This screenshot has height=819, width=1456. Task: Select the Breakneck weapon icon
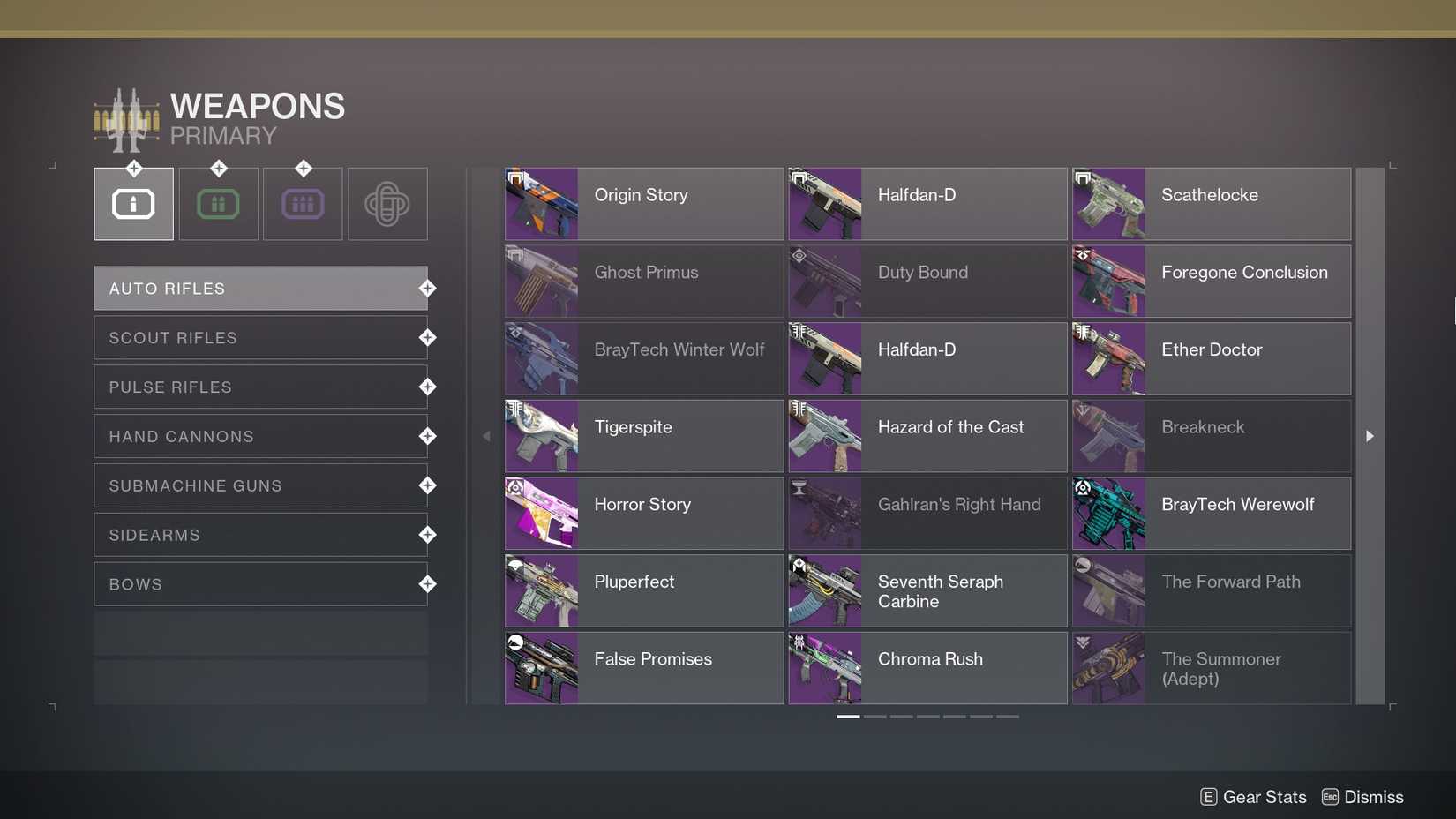(x=1108, y=436)
